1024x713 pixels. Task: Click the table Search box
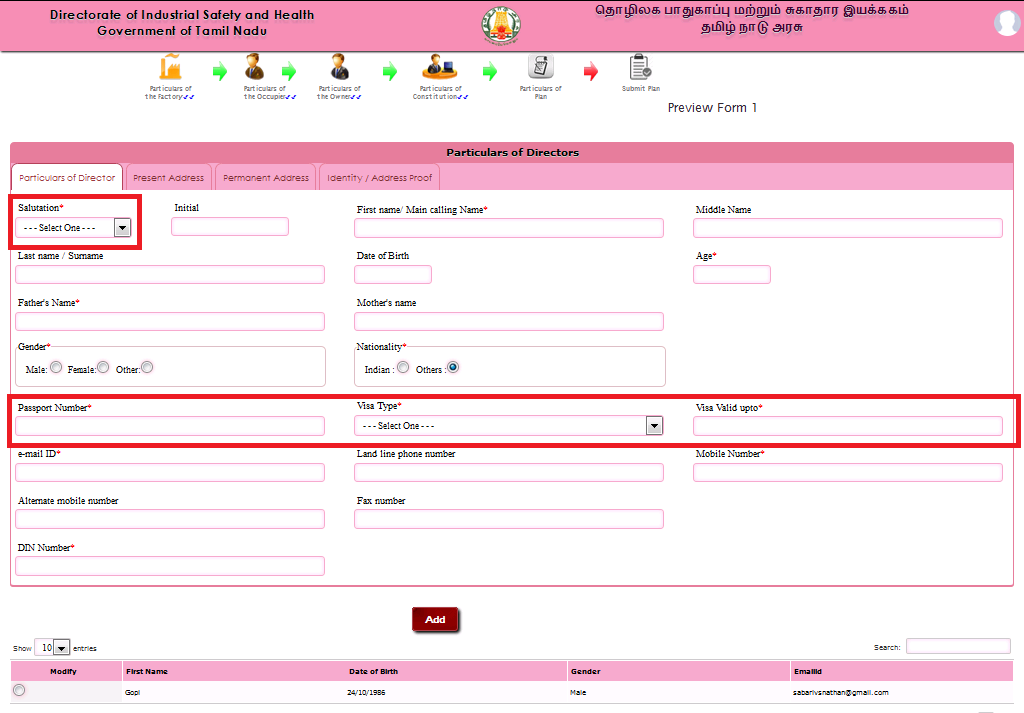pyautogui.click(x=958, y=646)
